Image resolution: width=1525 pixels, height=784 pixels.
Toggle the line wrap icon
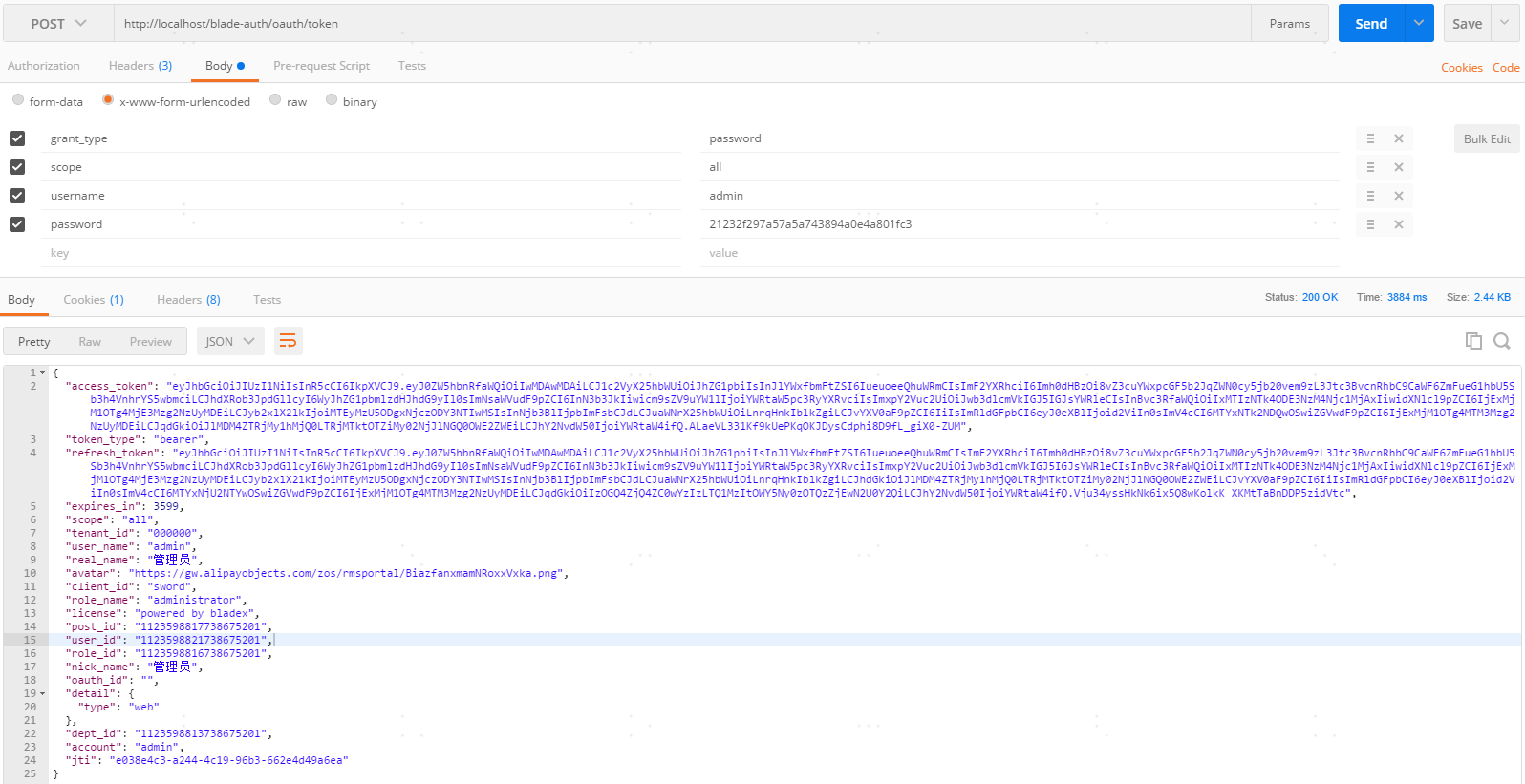[288, 341]
